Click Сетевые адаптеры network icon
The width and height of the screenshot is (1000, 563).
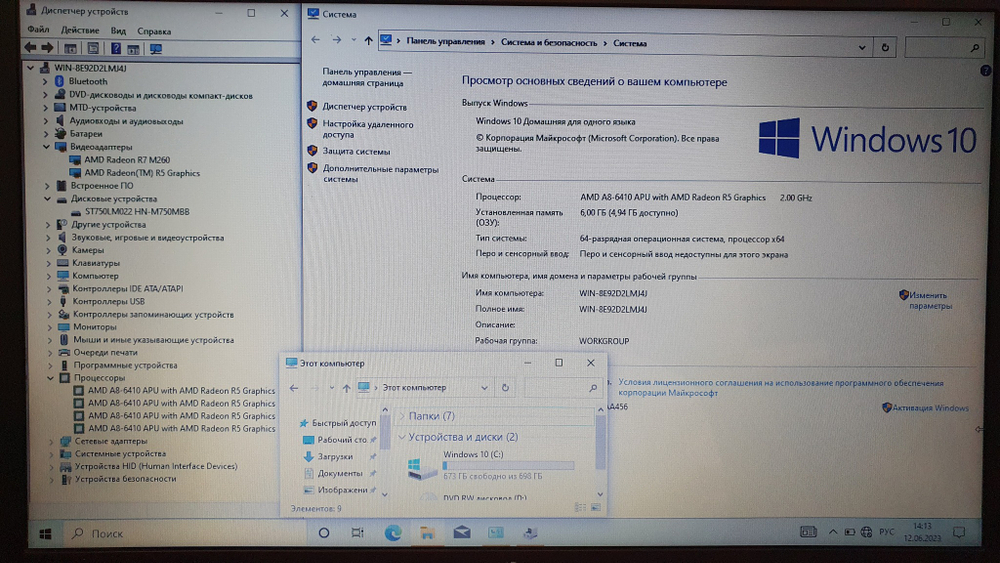66,441
